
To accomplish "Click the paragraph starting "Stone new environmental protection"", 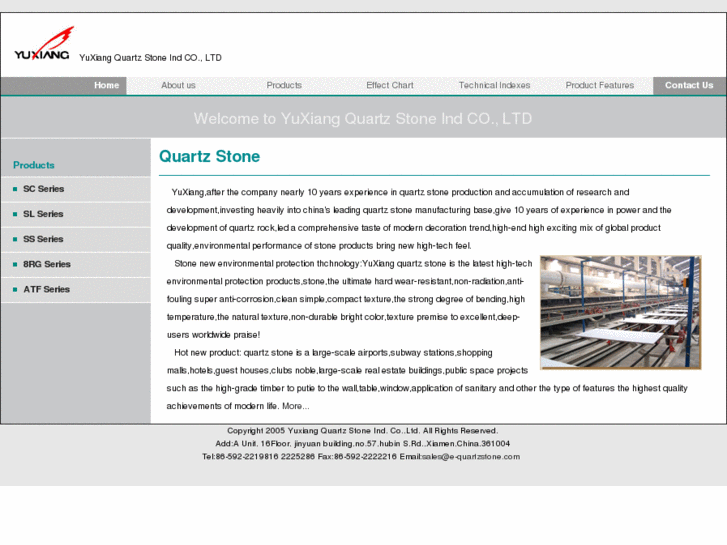I will click(349, 299).
